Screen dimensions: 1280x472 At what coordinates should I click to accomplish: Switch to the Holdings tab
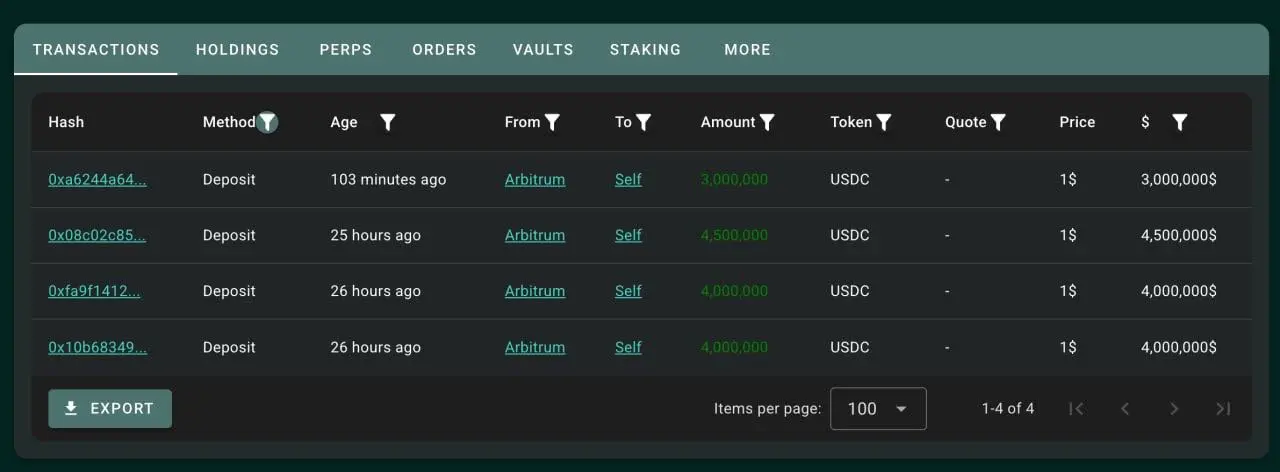click(x=237, y=49)
